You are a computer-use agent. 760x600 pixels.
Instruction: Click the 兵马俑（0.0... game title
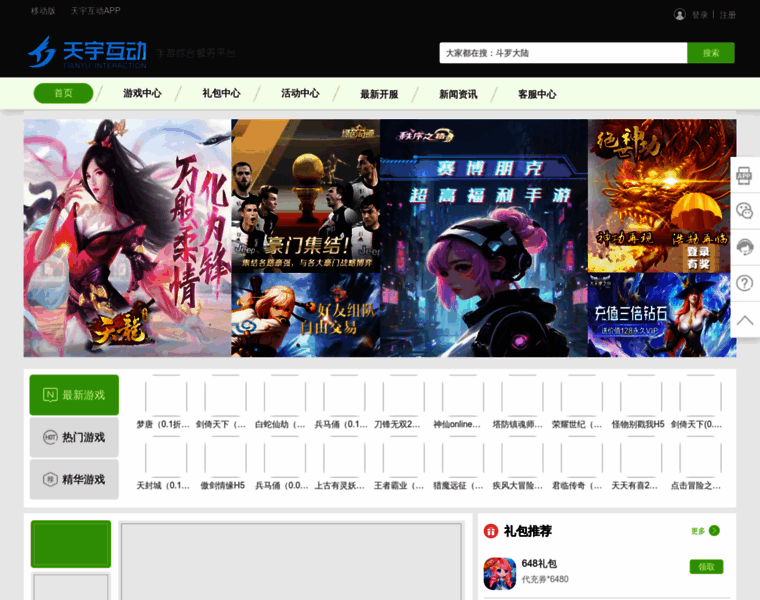pos(282,486)
